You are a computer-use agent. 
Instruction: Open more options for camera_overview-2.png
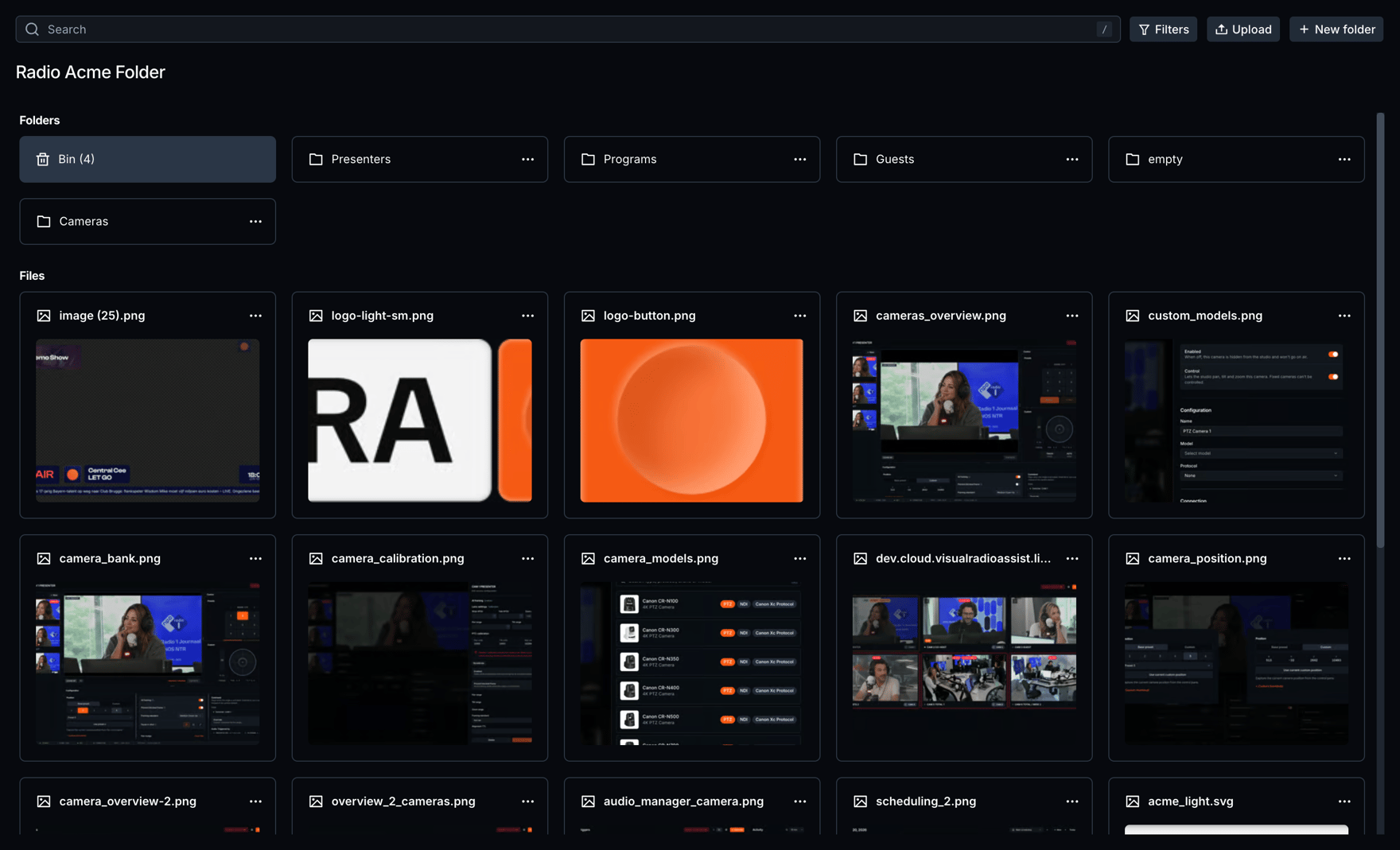point(255,801)
